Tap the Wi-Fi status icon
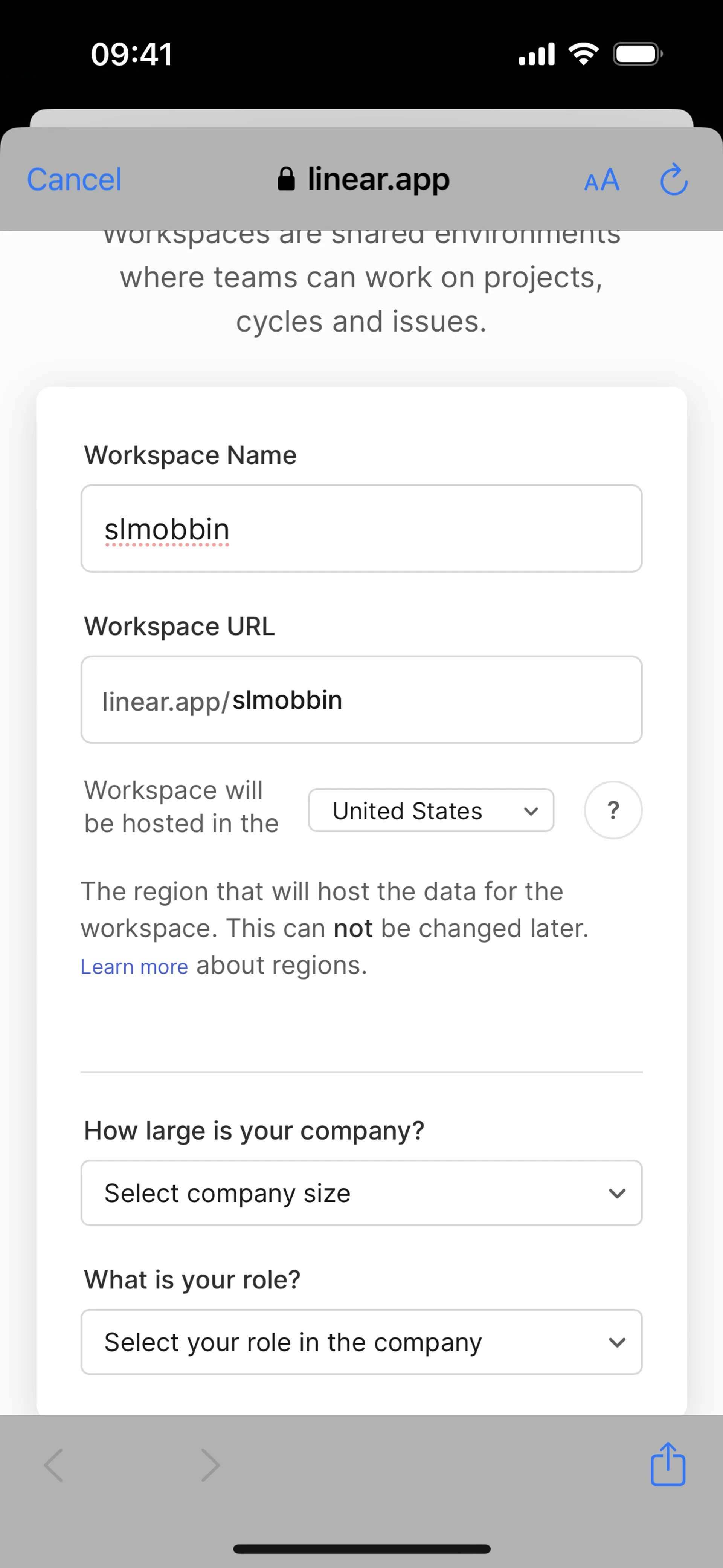The width and height of the screenshot is (723, 1568). pyautogui.click(x=583, y=54)
